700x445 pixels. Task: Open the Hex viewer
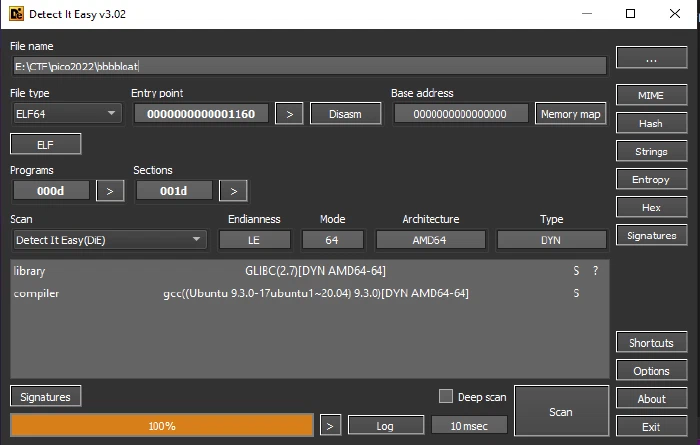point(651,208)
